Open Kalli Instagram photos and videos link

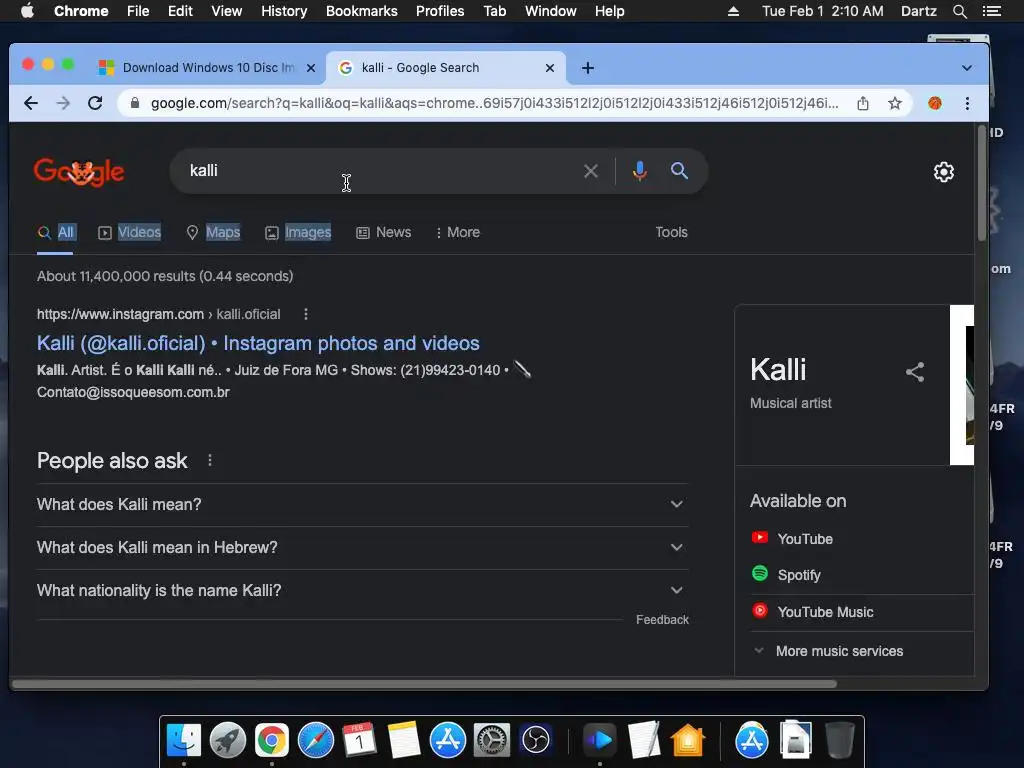tap(258, 344)
